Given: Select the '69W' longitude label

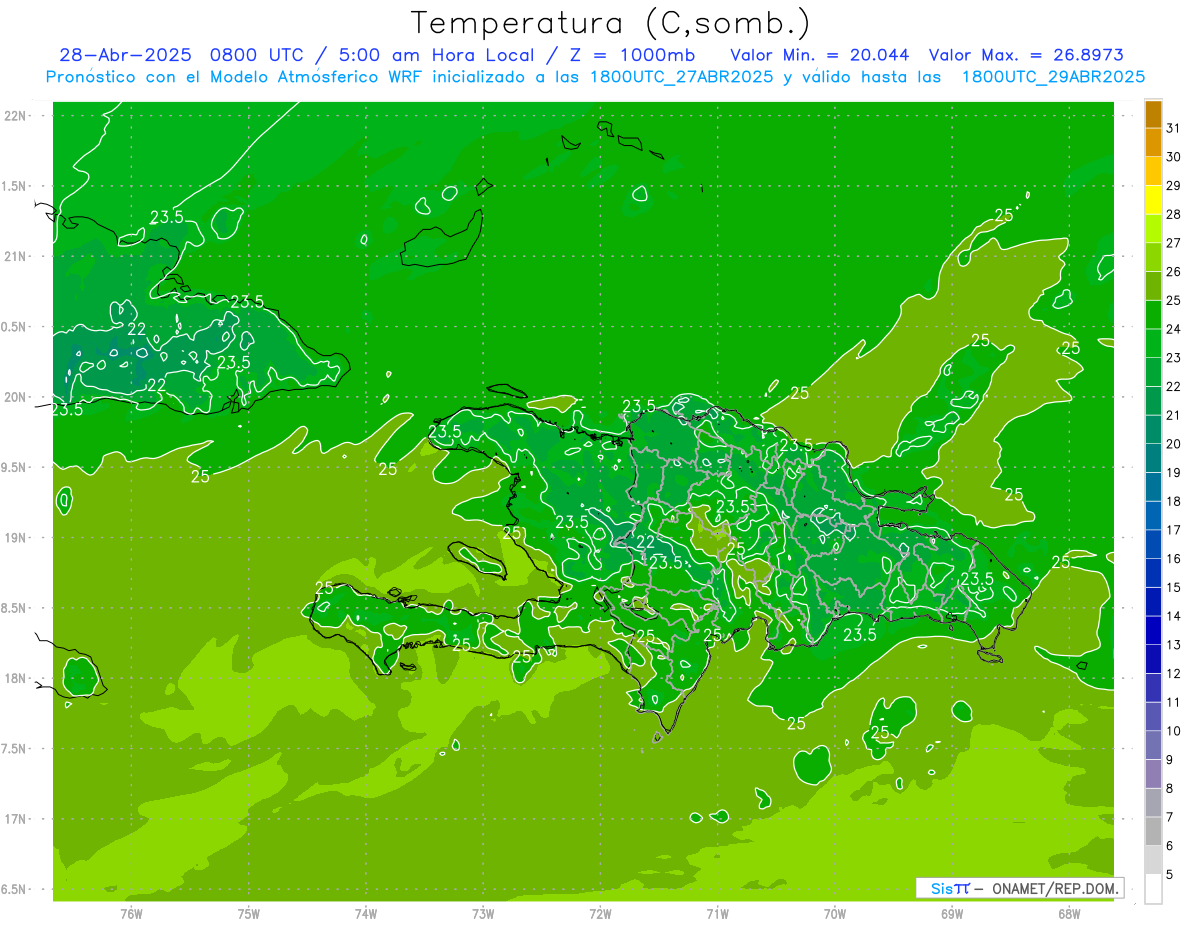Looking at the screenshot, I should [x=952, y=914].
